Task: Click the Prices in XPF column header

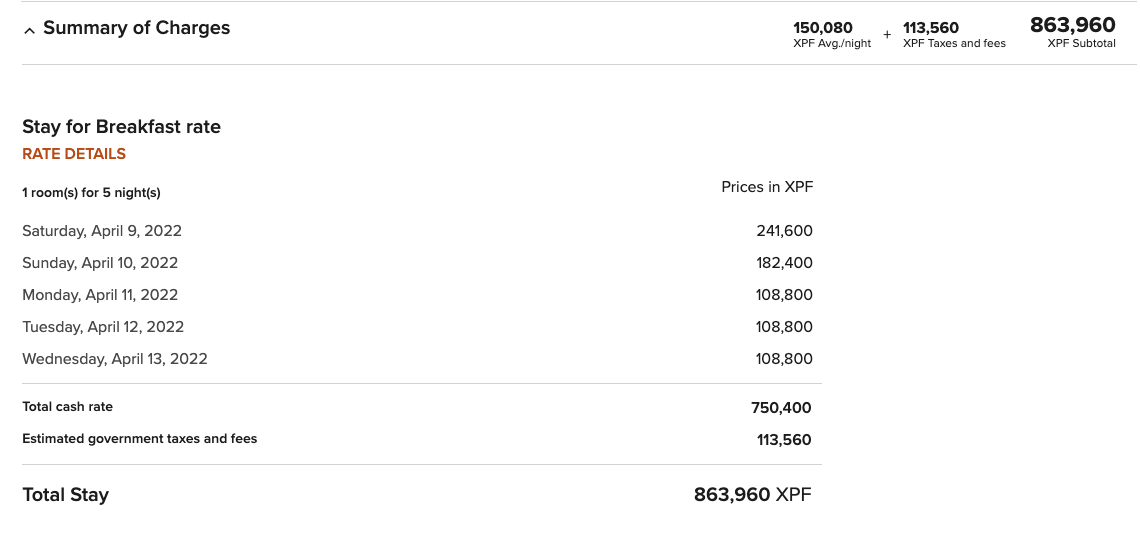Action: pyautogui.click(x=767, y=187)
